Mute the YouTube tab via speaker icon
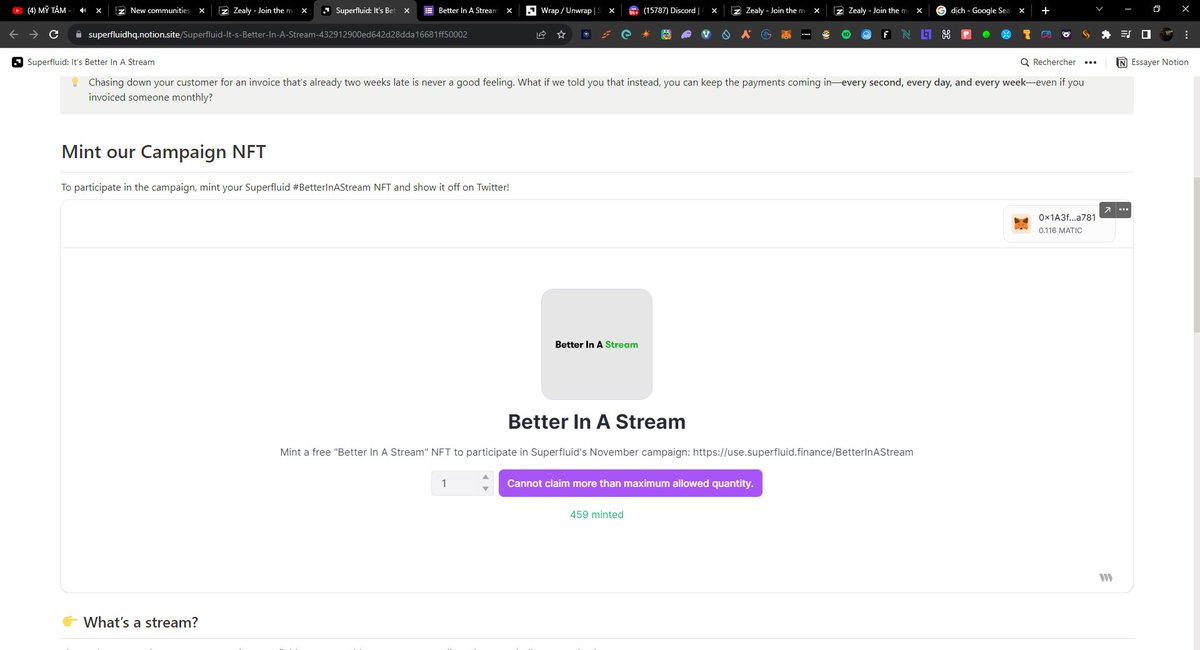Screen dimensions: 1200x650 click(83, 11)
